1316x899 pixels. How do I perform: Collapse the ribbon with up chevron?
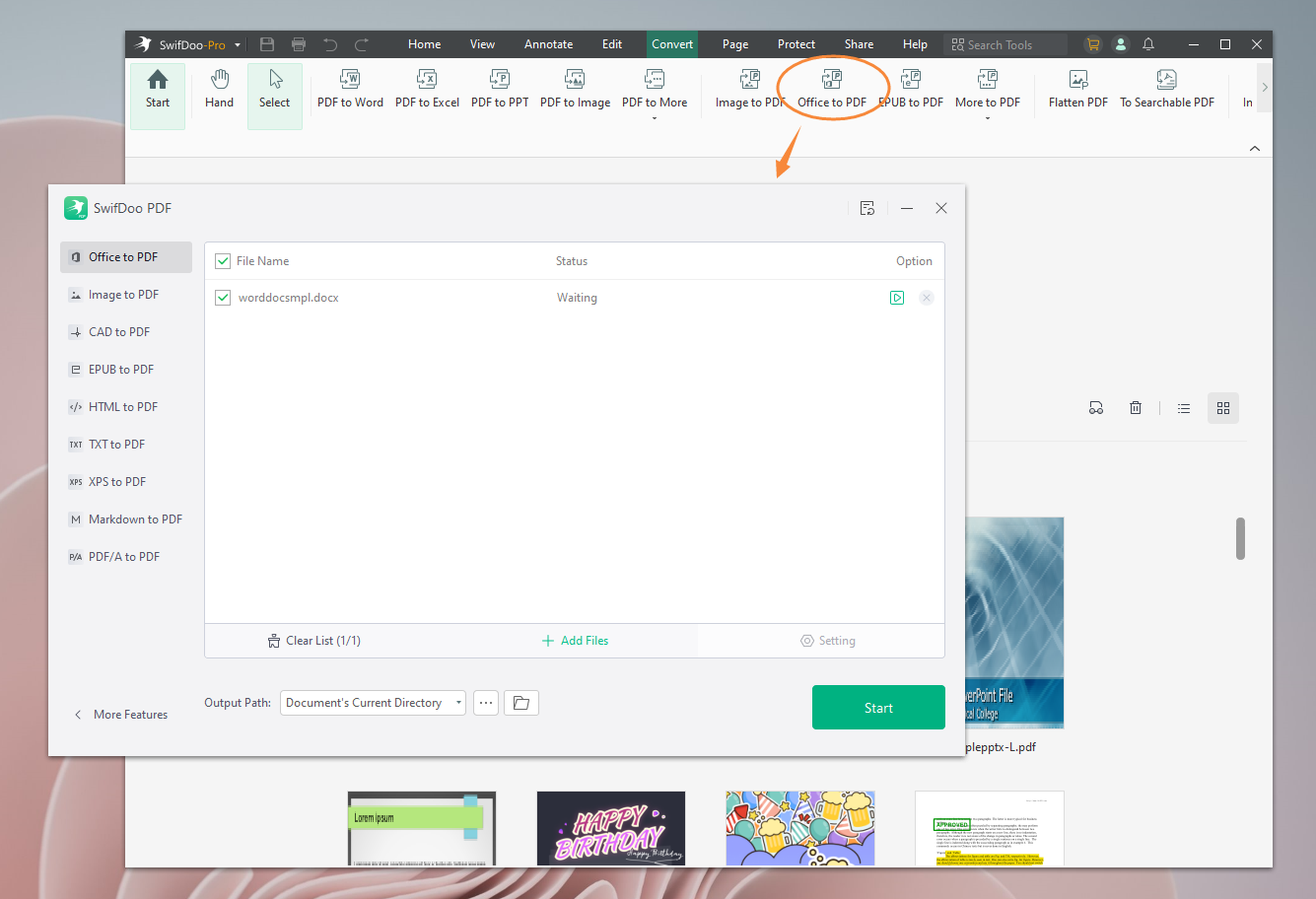coord(1255,148)
